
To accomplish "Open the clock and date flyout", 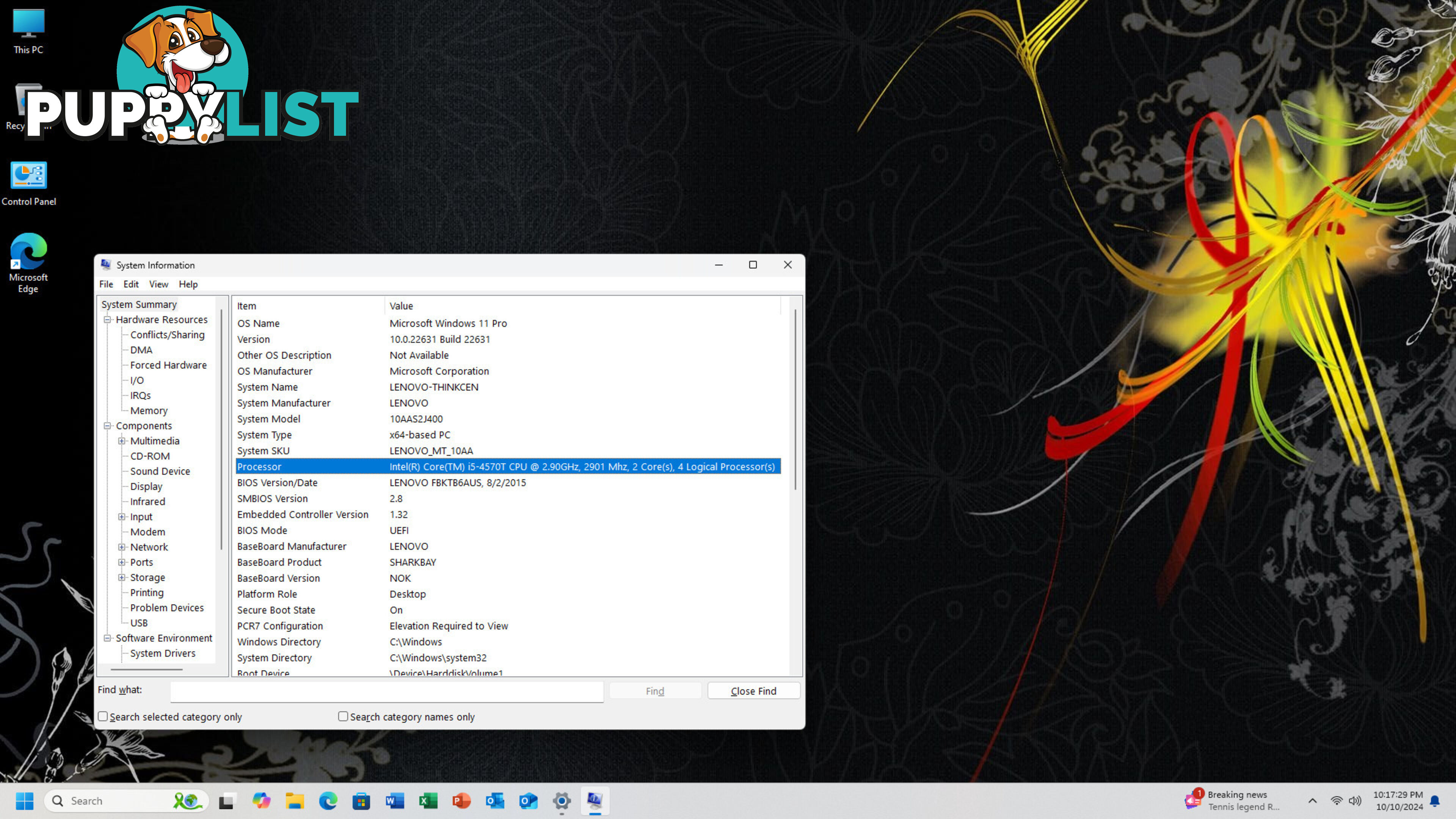I will pyautogui.click(x=1398, y=800).
